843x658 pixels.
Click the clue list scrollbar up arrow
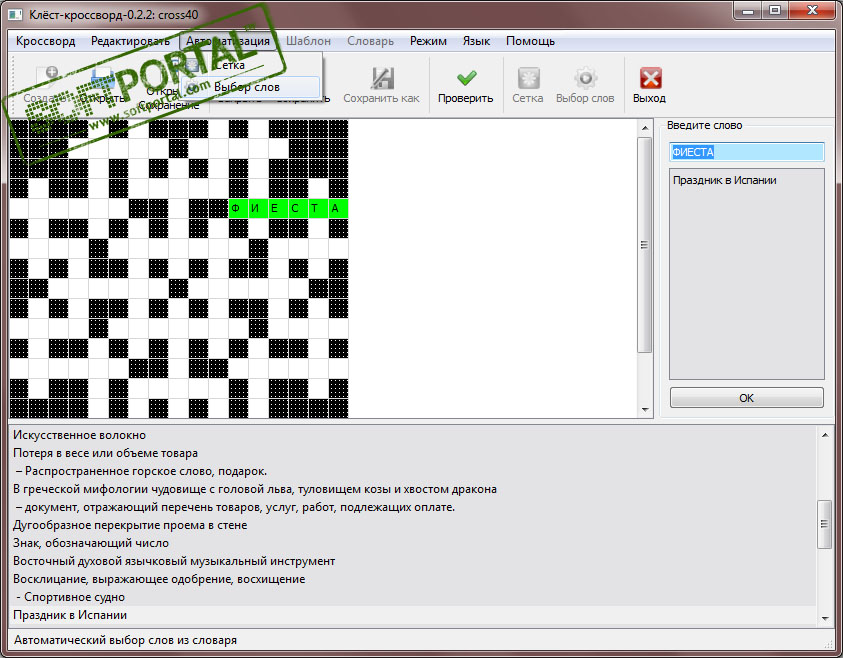tap(825, 434)
